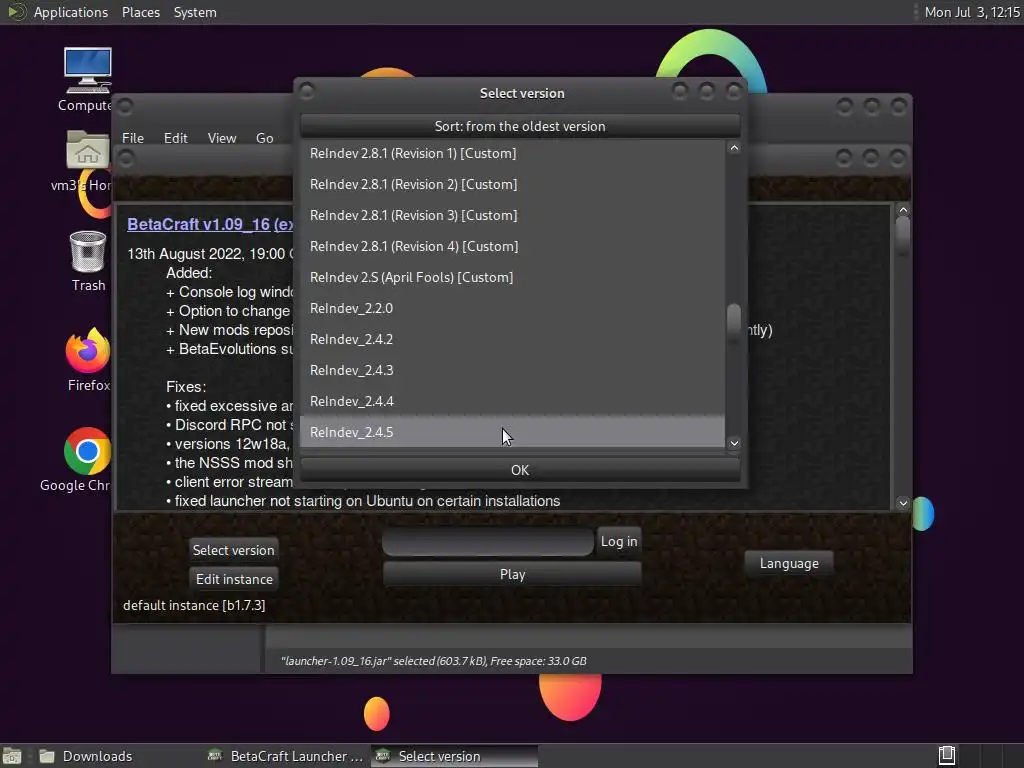
Task: Toggle sort order from the oldest version
Action: click(520, 126)
